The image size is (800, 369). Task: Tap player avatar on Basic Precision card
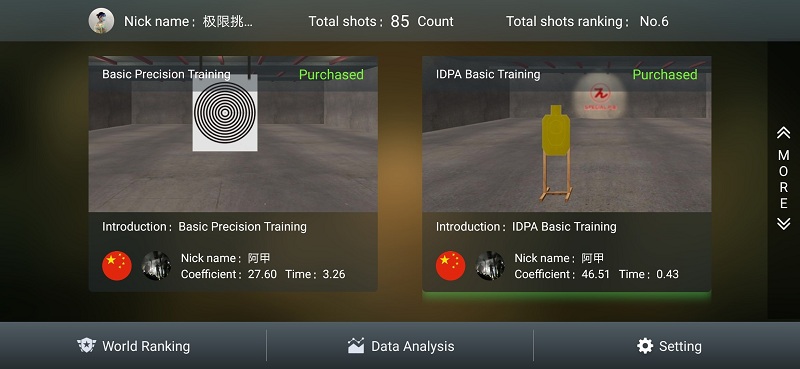[156, 265]
